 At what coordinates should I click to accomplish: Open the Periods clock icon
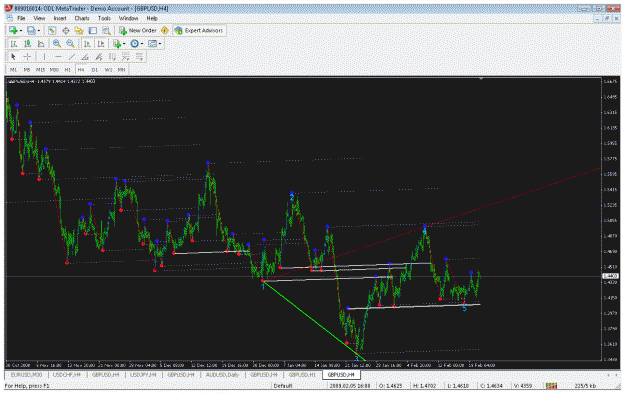point(135,43)
